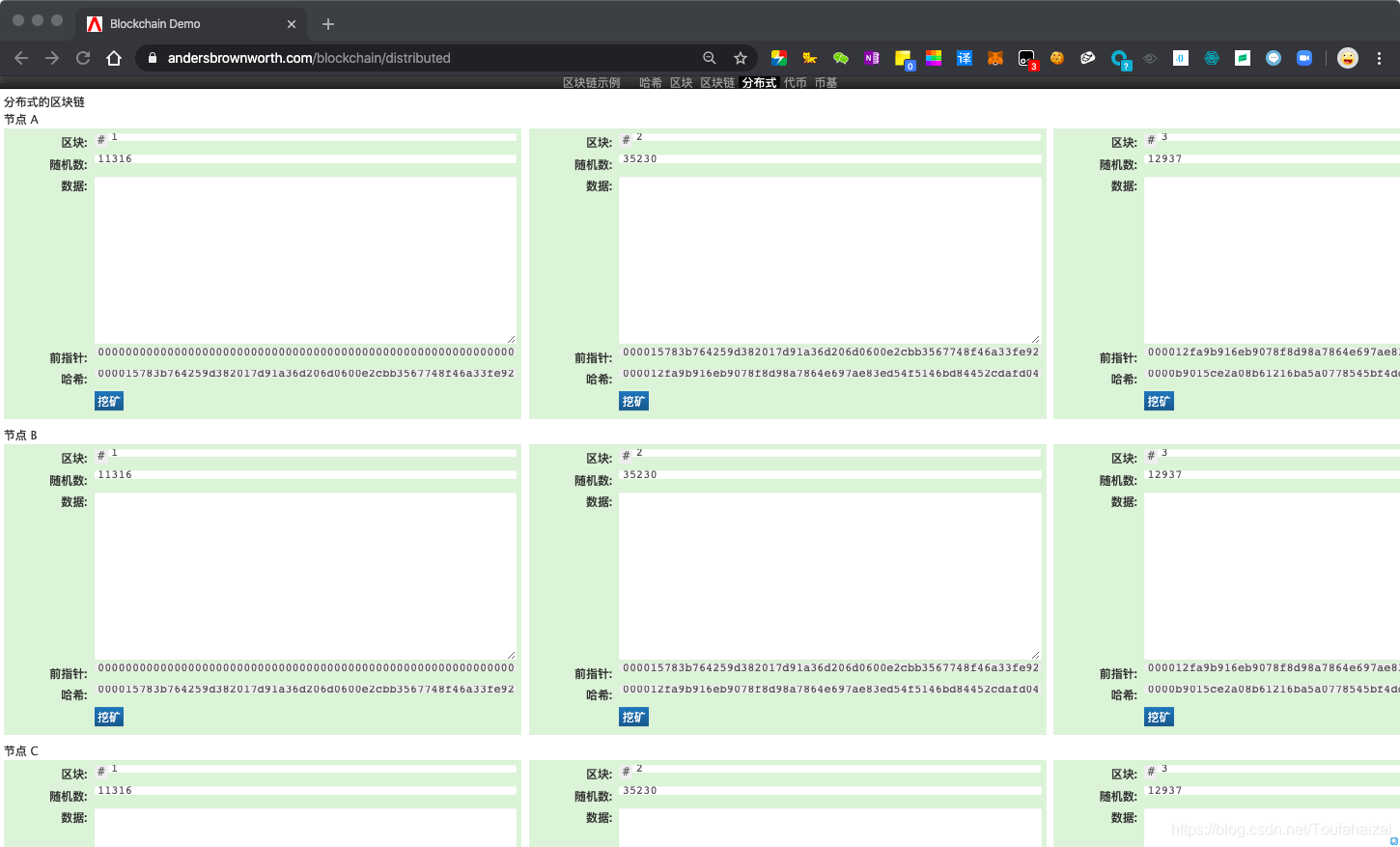This screenshot has width=1400, height=847.
Task: Click node B block 2 data textarea
Action: point(830,577)
